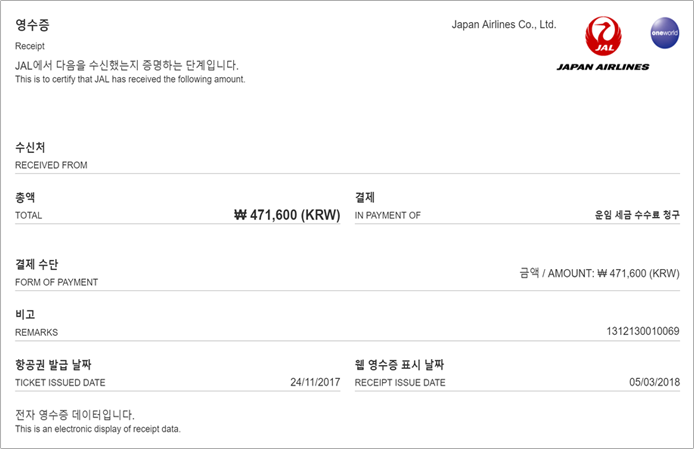Image resolution: width=694 pixels, height=449 pixels.
Task: Click the 웹 영수증 표시 날짜 label
Action: click(x=399, y=365)
